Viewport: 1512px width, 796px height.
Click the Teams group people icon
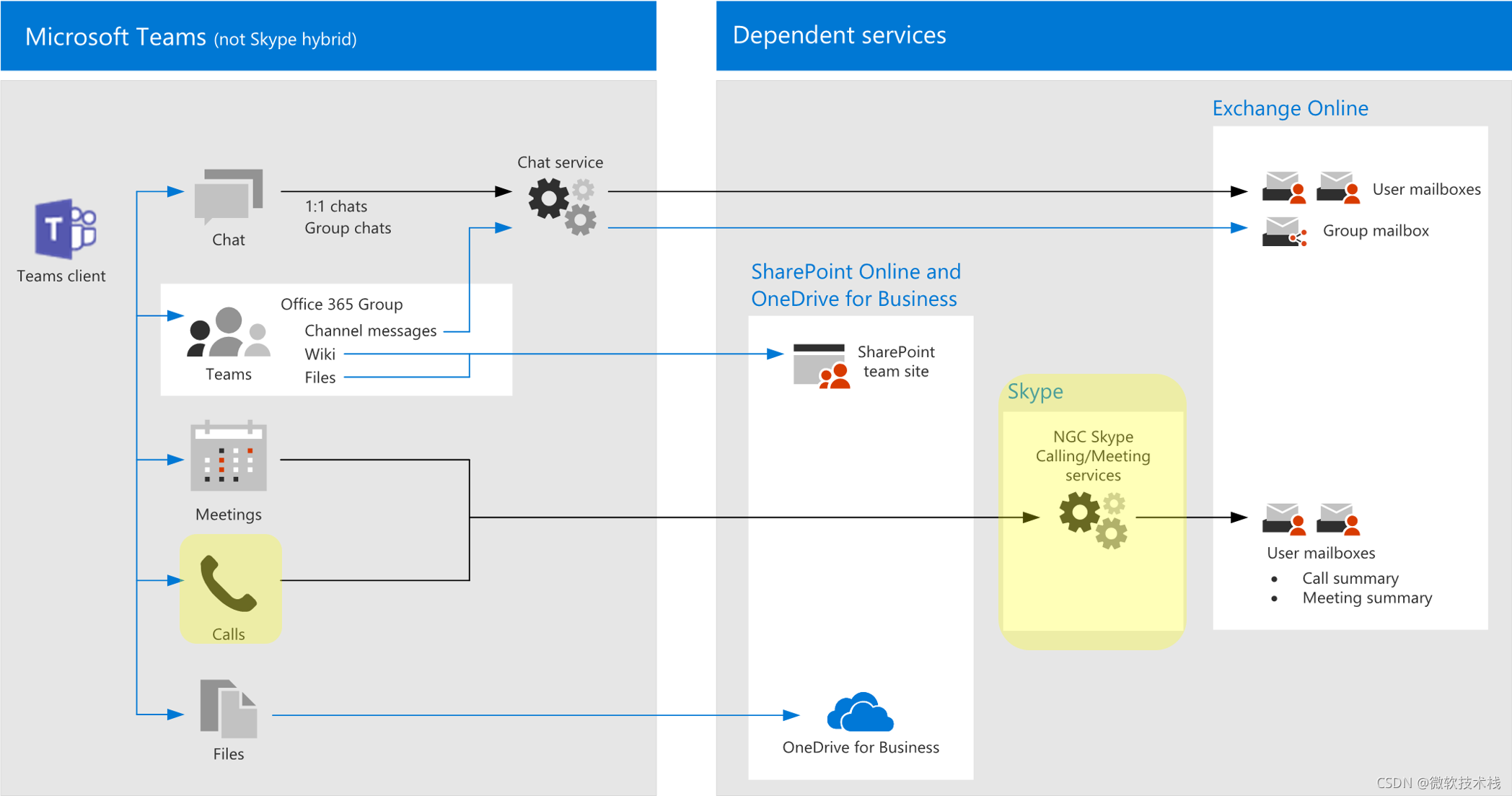tap(227, 336)
